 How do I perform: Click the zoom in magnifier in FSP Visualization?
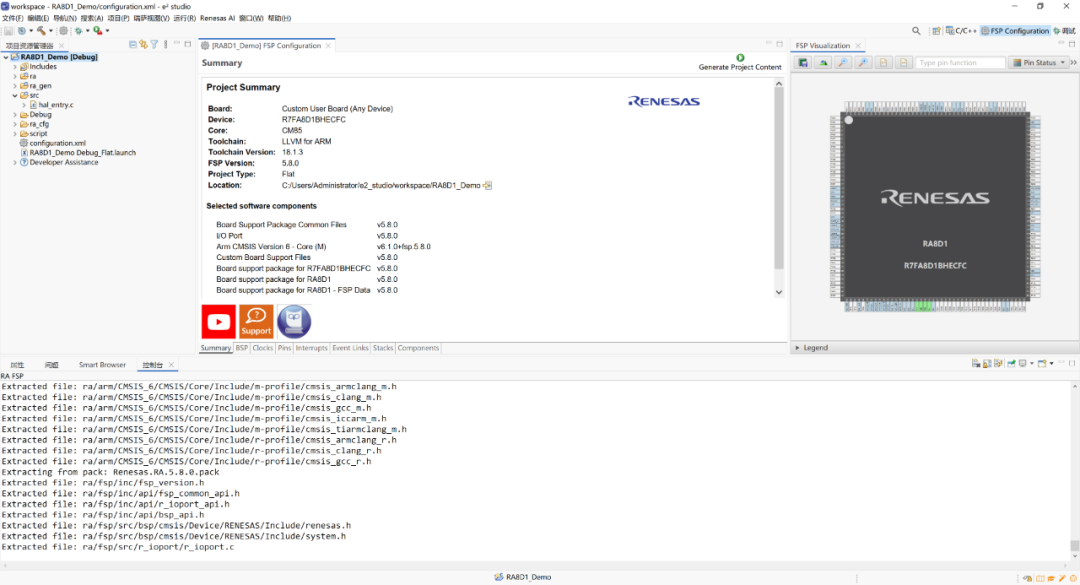[863, 63]
